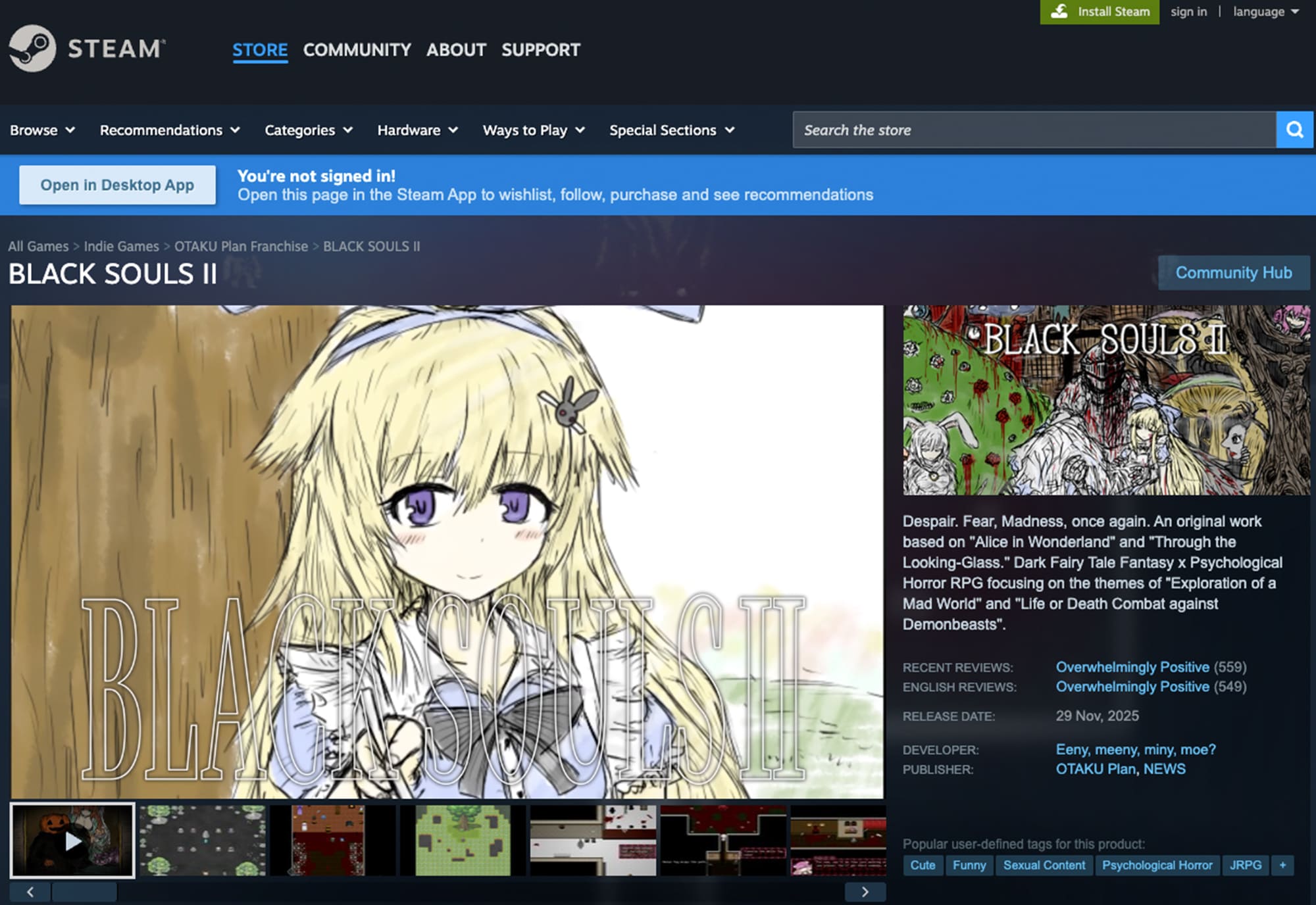Open the Community Hub button

pos(1233,272)
